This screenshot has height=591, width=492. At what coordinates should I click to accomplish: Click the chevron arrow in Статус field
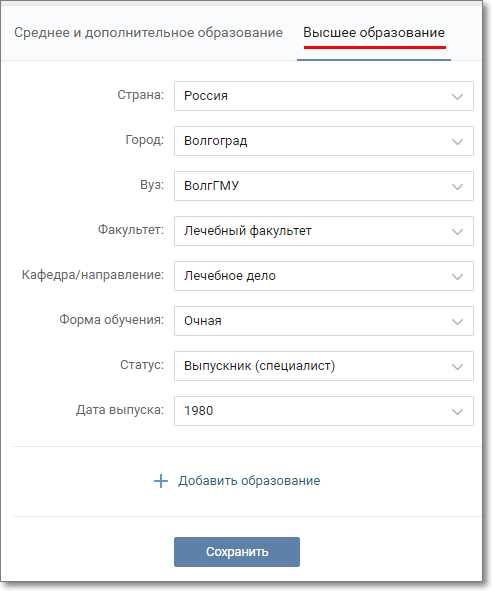point(457,366)
